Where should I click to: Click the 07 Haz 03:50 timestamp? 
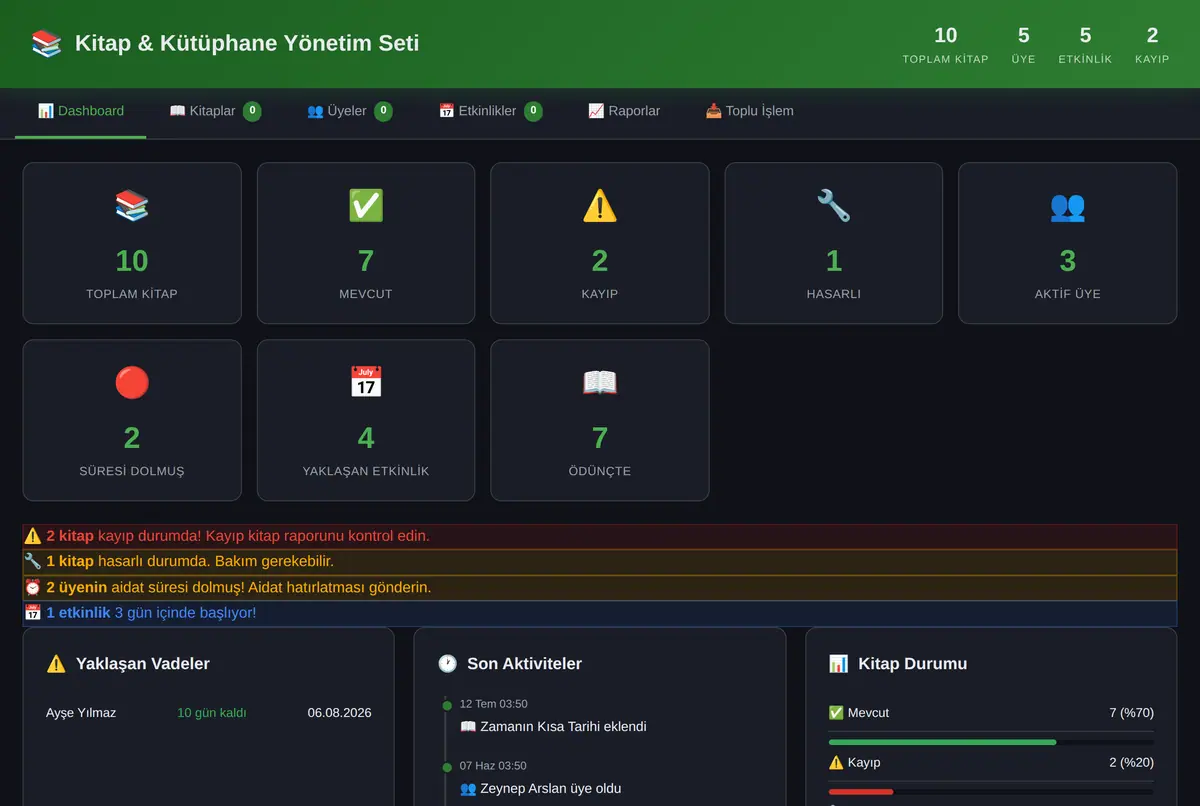click(x=494, y=766)
